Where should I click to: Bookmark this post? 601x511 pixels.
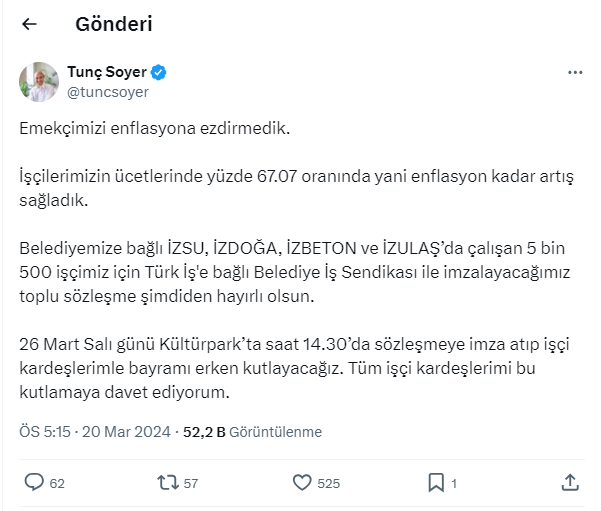[x=436, y=482]
